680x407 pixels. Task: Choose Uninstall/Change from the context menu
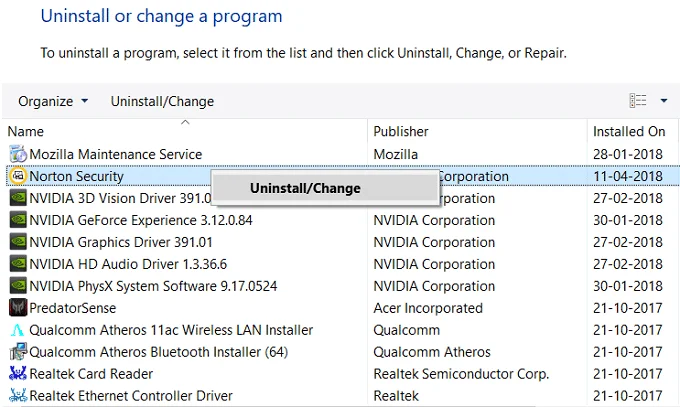tap(324, 188)
